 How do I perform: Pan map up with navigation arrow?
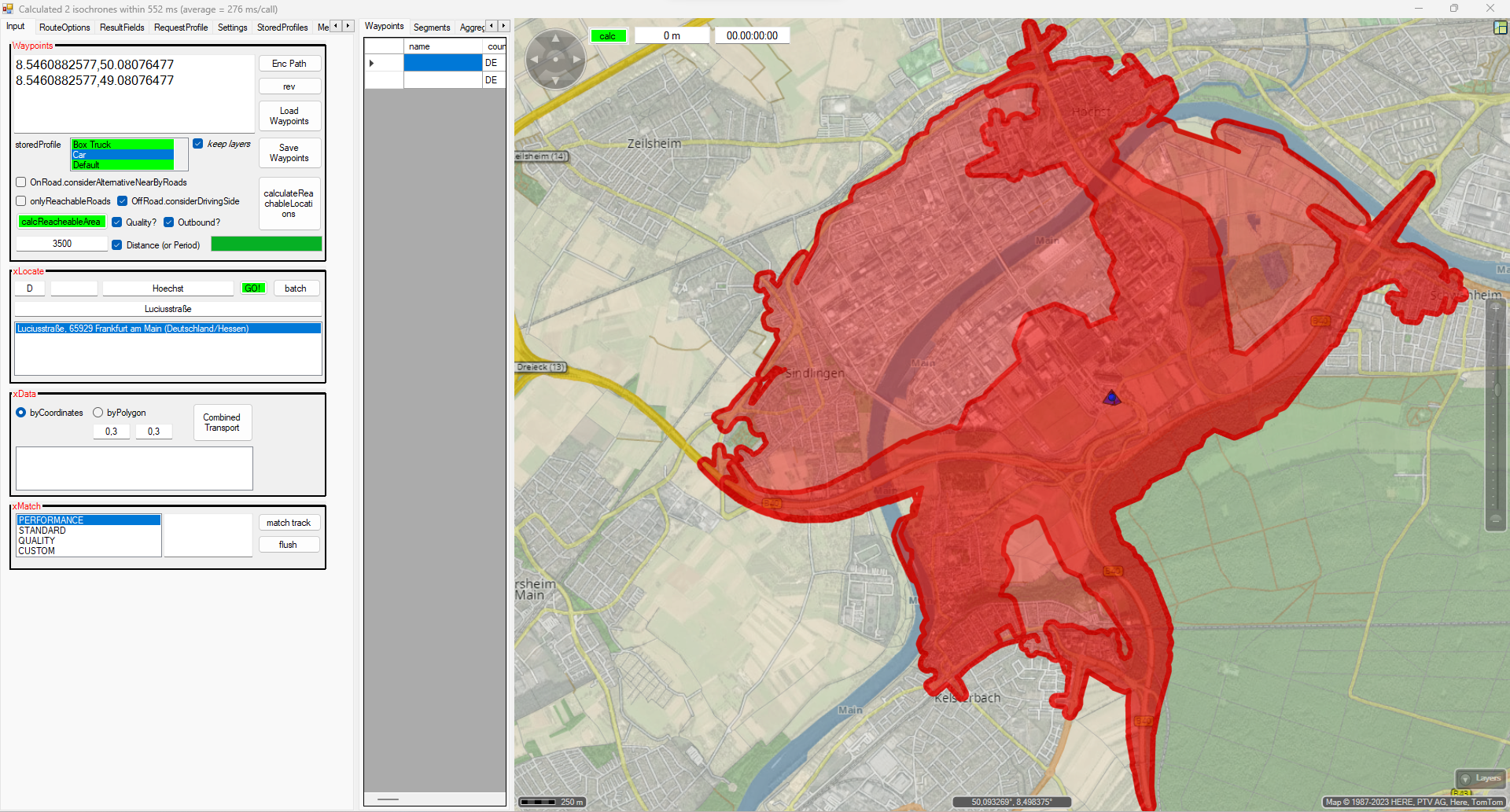click(555, 39)
